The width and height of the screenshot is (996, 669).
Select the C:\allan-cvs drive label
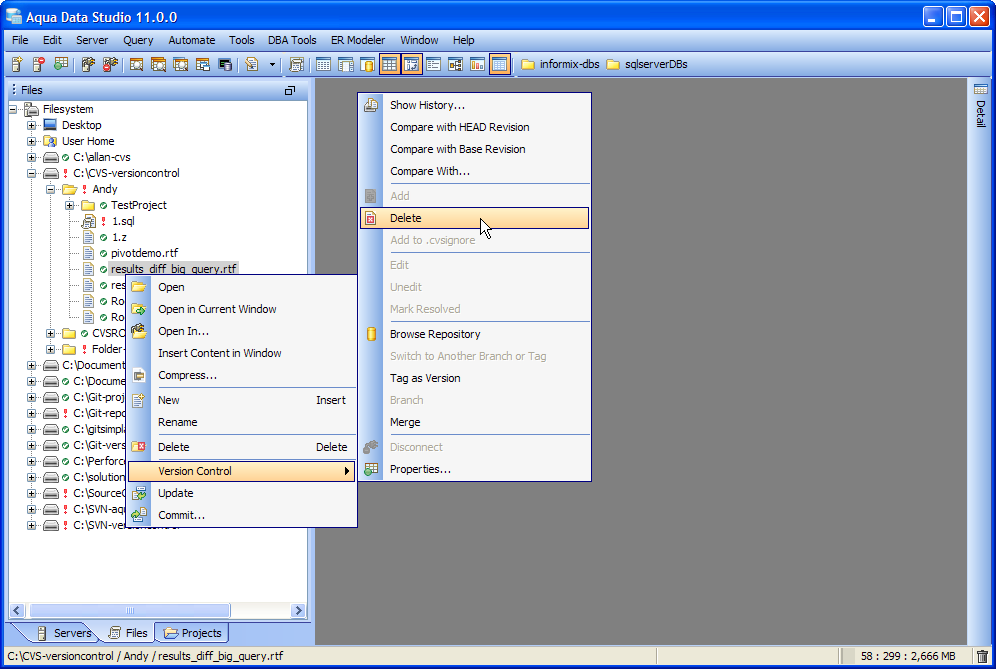(x=102, y=157)
